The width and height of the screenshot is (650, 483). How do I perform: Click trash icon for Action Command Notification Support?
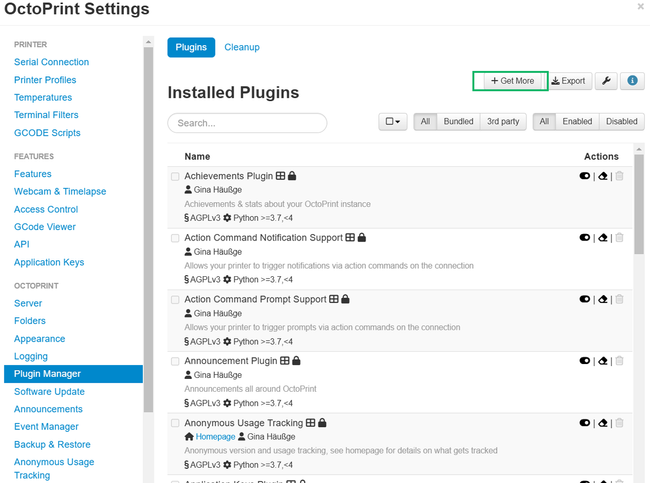[619, 238]
